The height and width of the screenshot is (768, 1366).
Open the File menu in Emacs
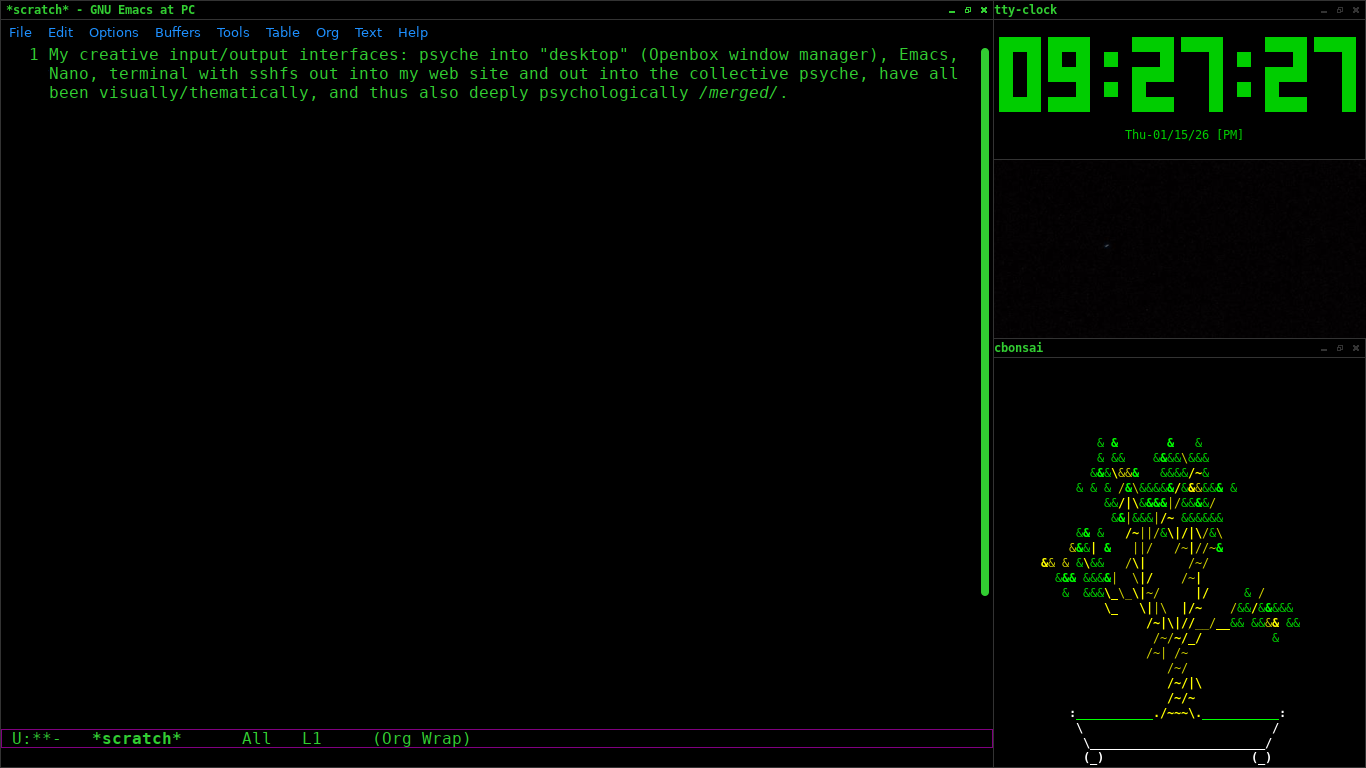[20, 32]
